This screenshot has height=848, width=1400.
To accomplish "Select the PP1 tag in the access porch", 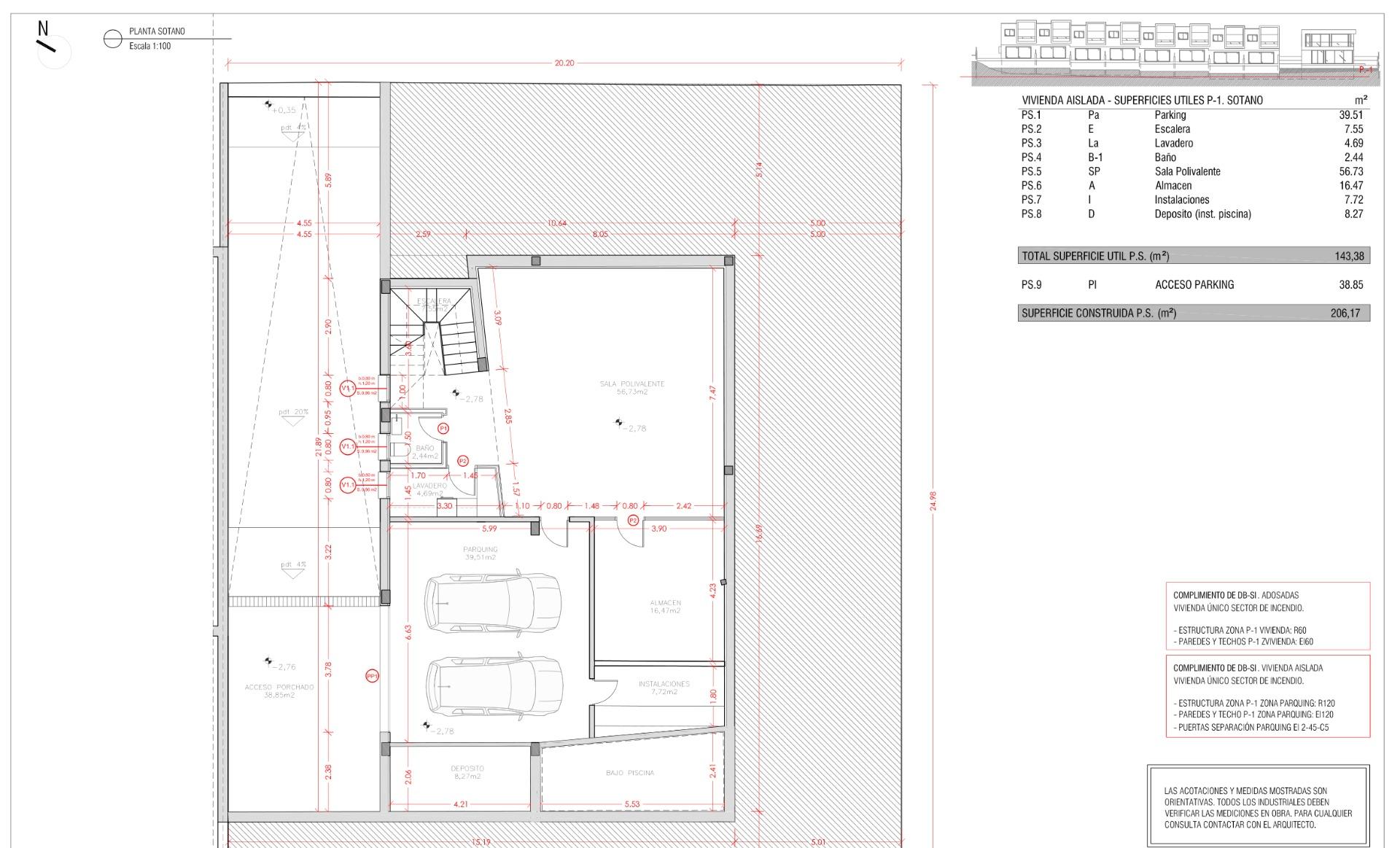I will pyautogui.click(x=372, y=677).
